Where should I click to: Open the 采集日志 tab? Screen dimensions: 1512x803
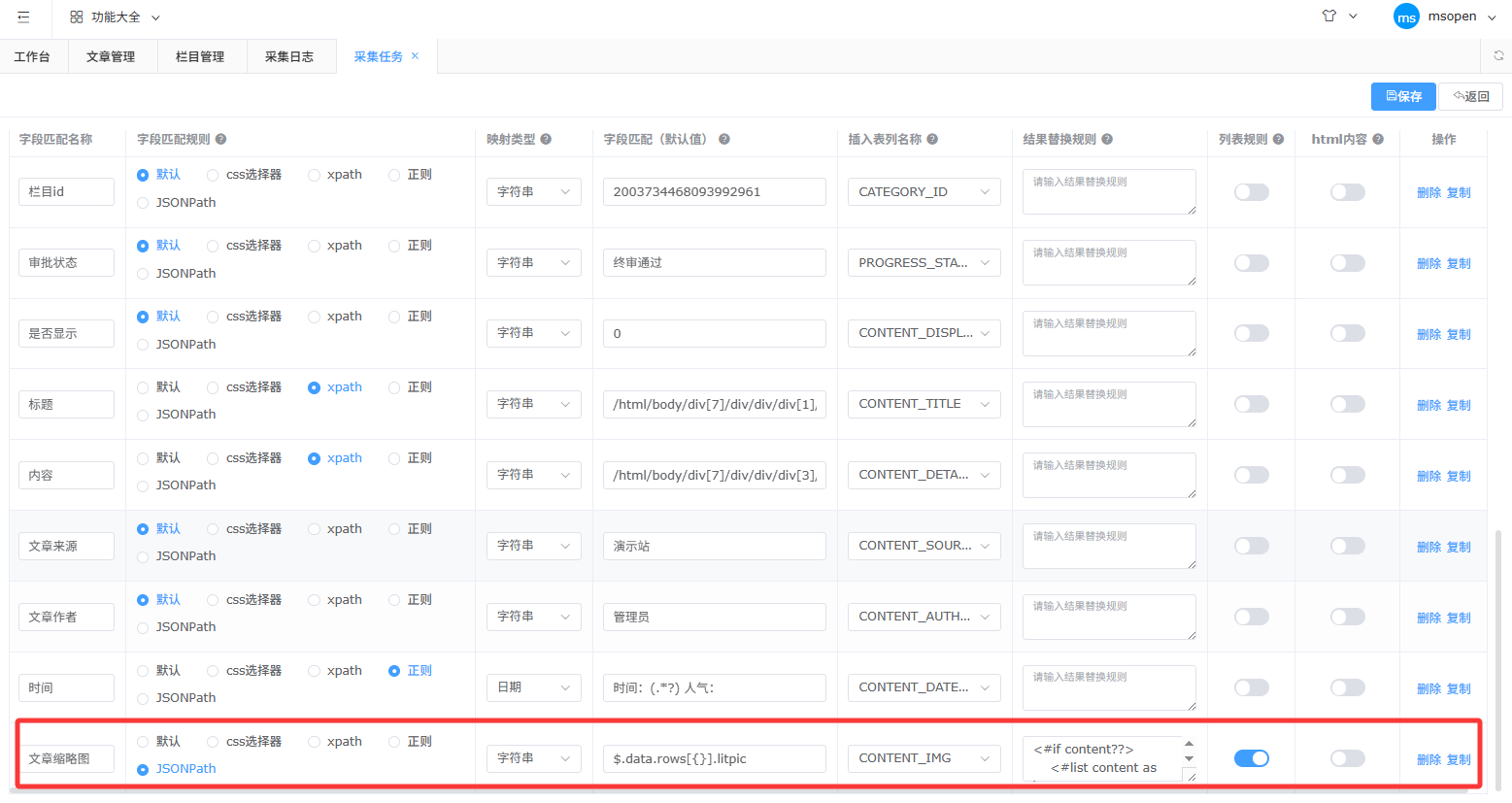(x=289, y=57)
